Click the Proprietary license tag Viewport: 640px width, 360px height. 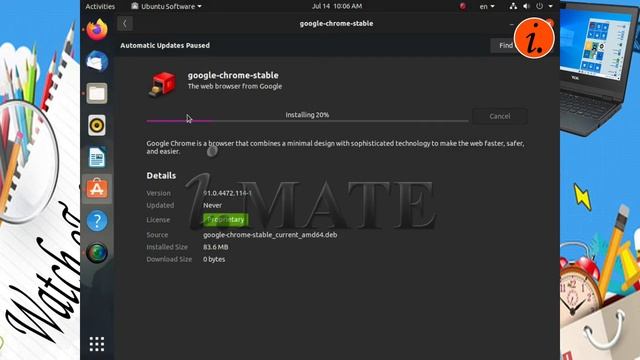point(225,220)
